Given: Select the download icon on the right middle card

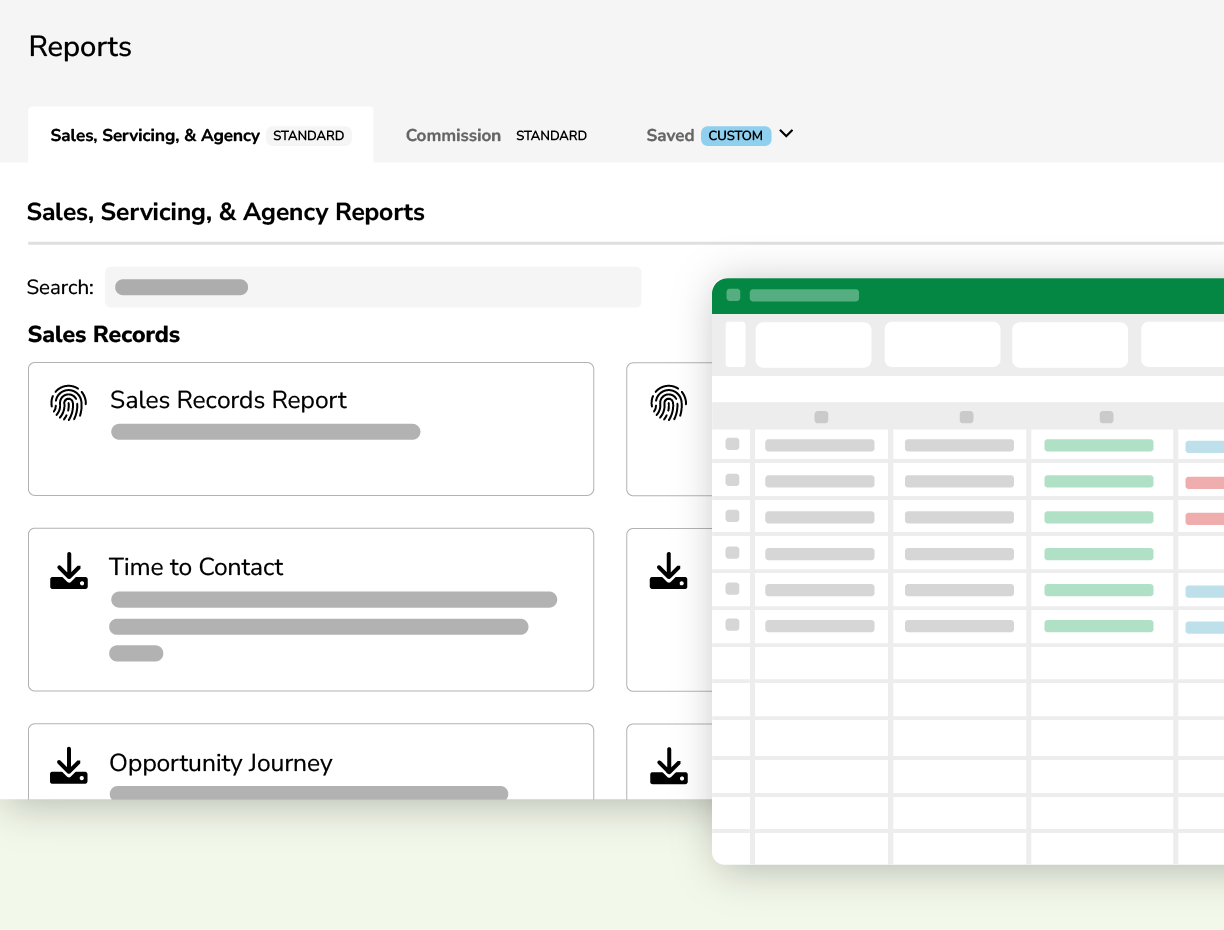Looking at the screenshot, I should point(669,569).
